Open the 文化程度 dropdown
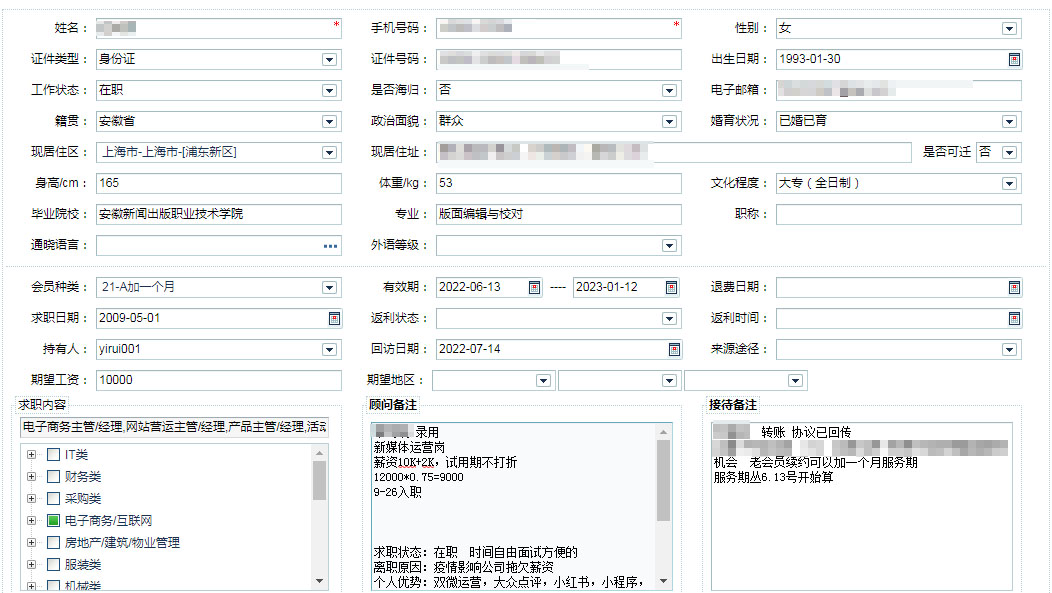1052x593 pixels. (1009, 184)
